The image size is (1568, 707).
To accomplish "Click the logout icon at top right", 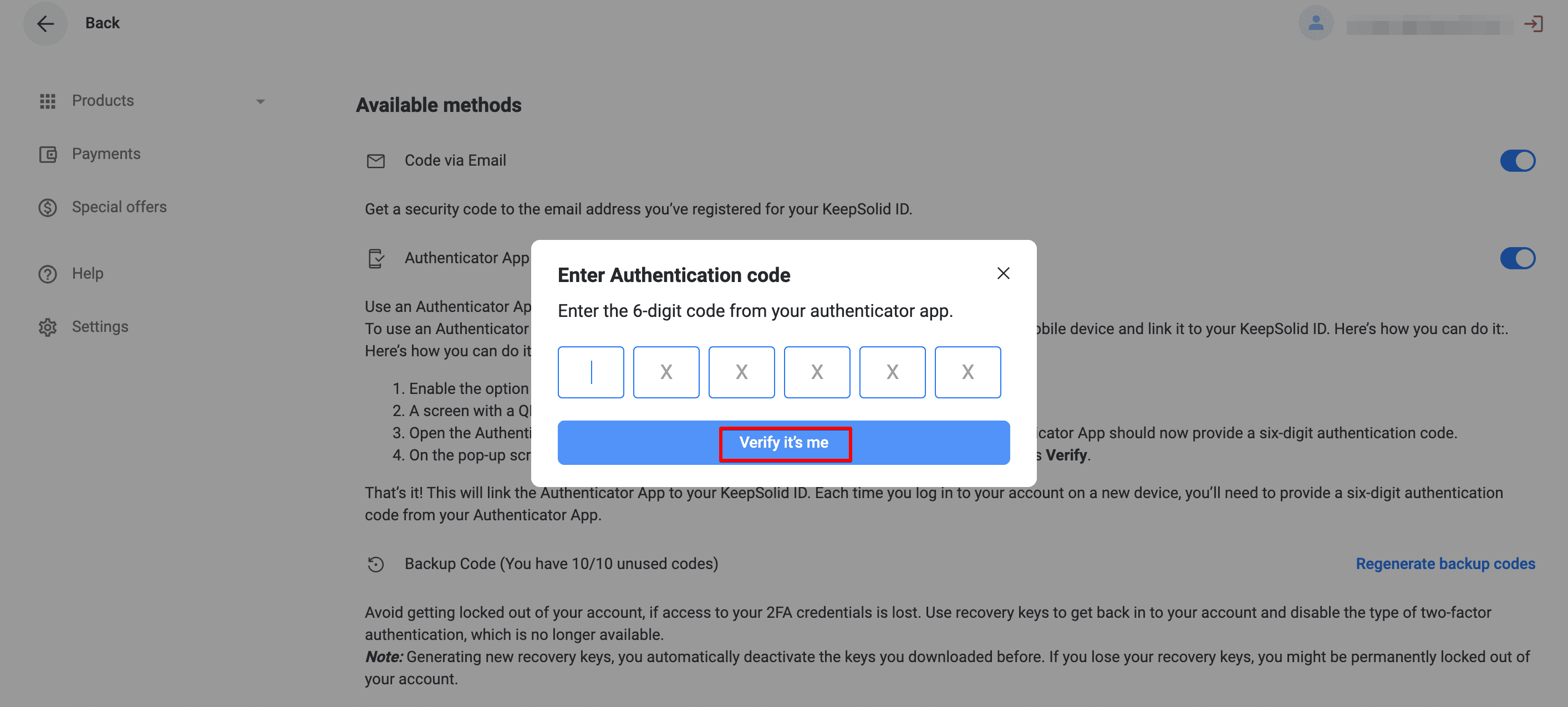I will point(1533,24).
